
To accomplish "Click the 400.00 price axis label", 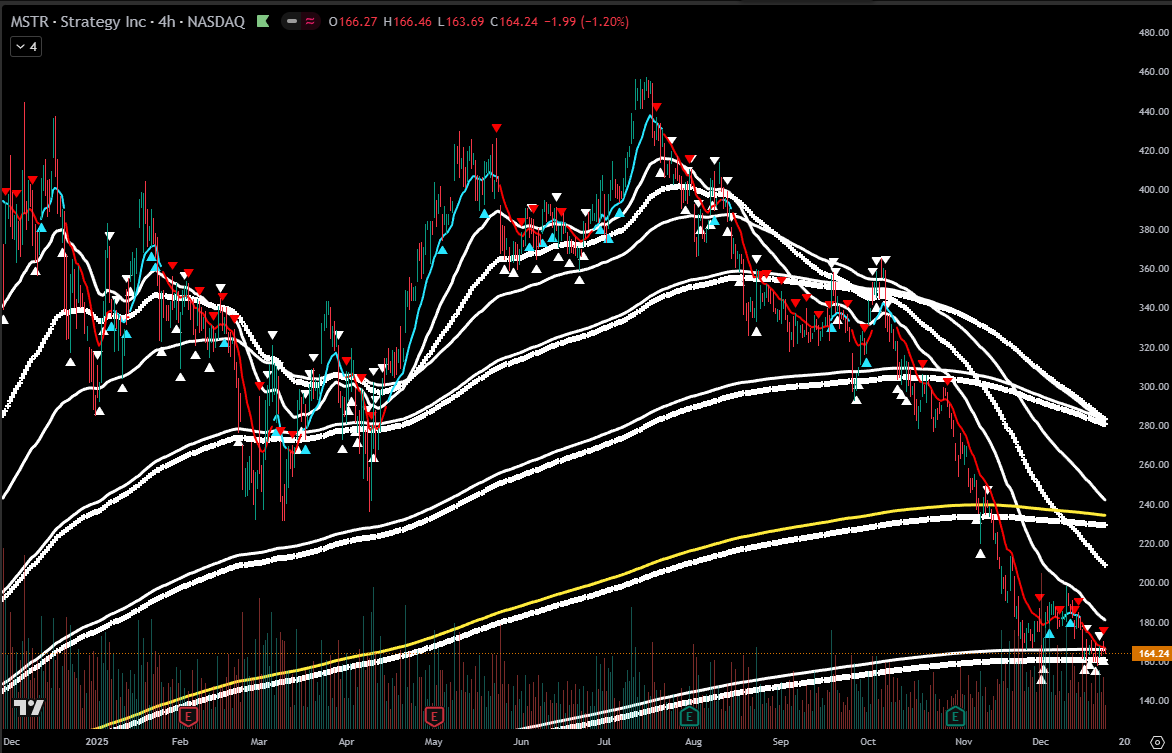I will coord(1153,190).
